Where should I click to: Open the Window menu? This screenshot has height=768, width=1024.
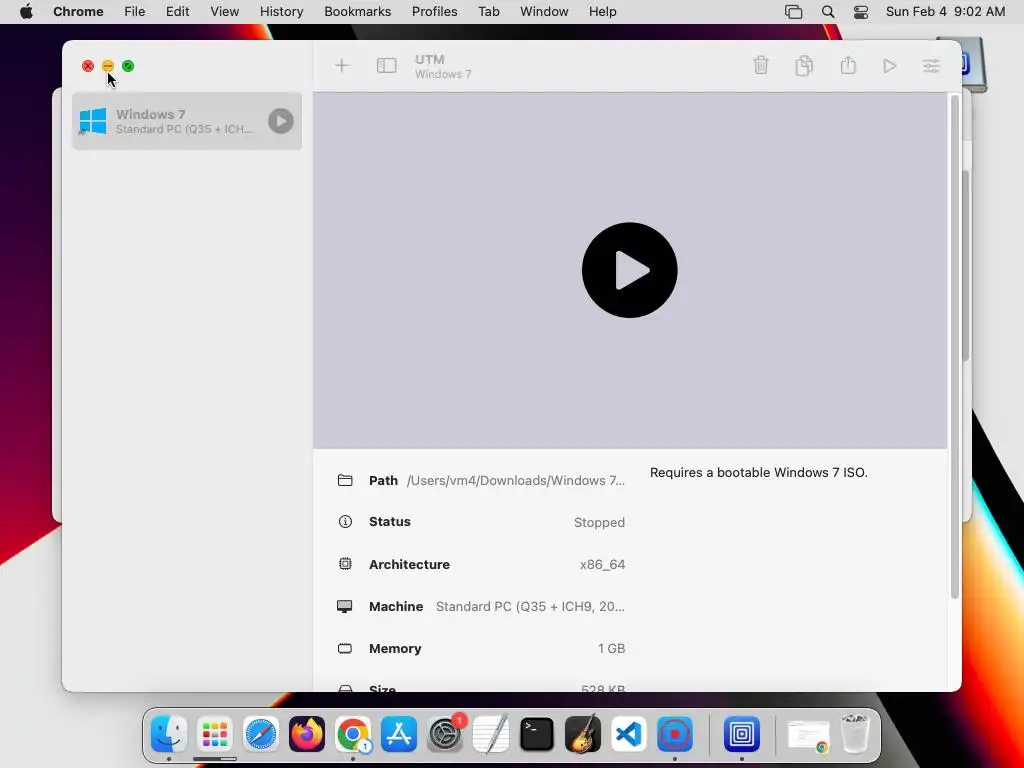[x=544, y=12]
